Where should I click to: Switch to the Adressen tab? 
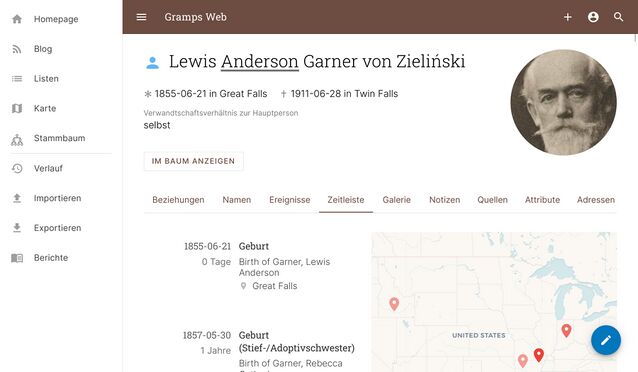pos(596,200)
